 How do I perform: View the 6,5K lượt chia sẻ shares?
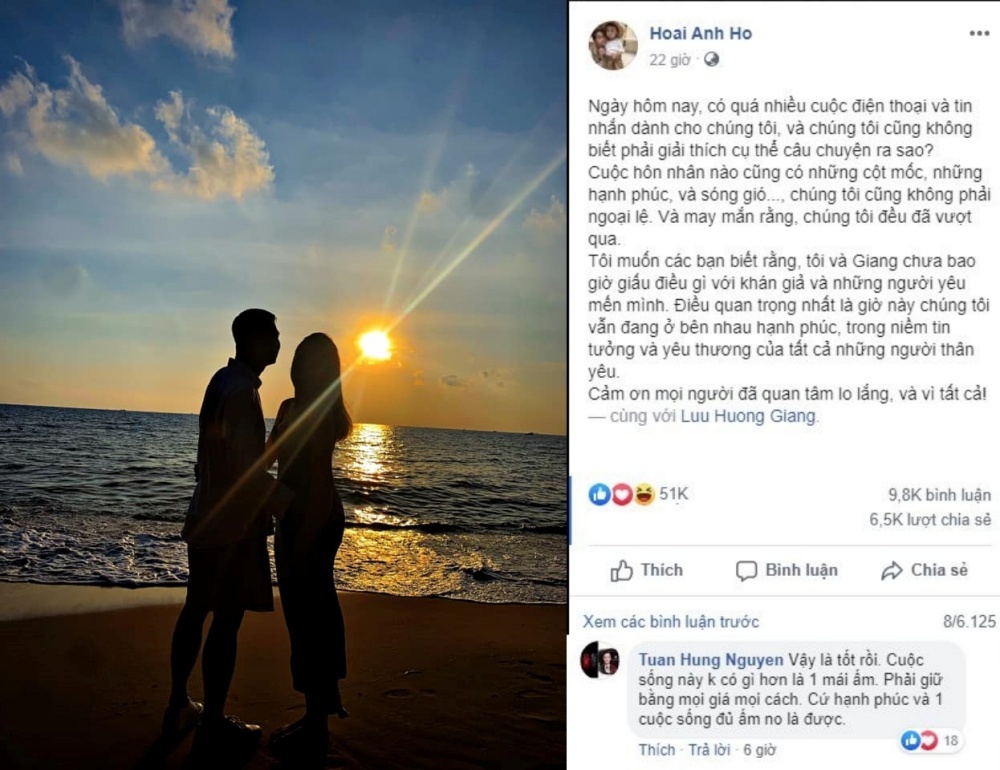(930, 519)
